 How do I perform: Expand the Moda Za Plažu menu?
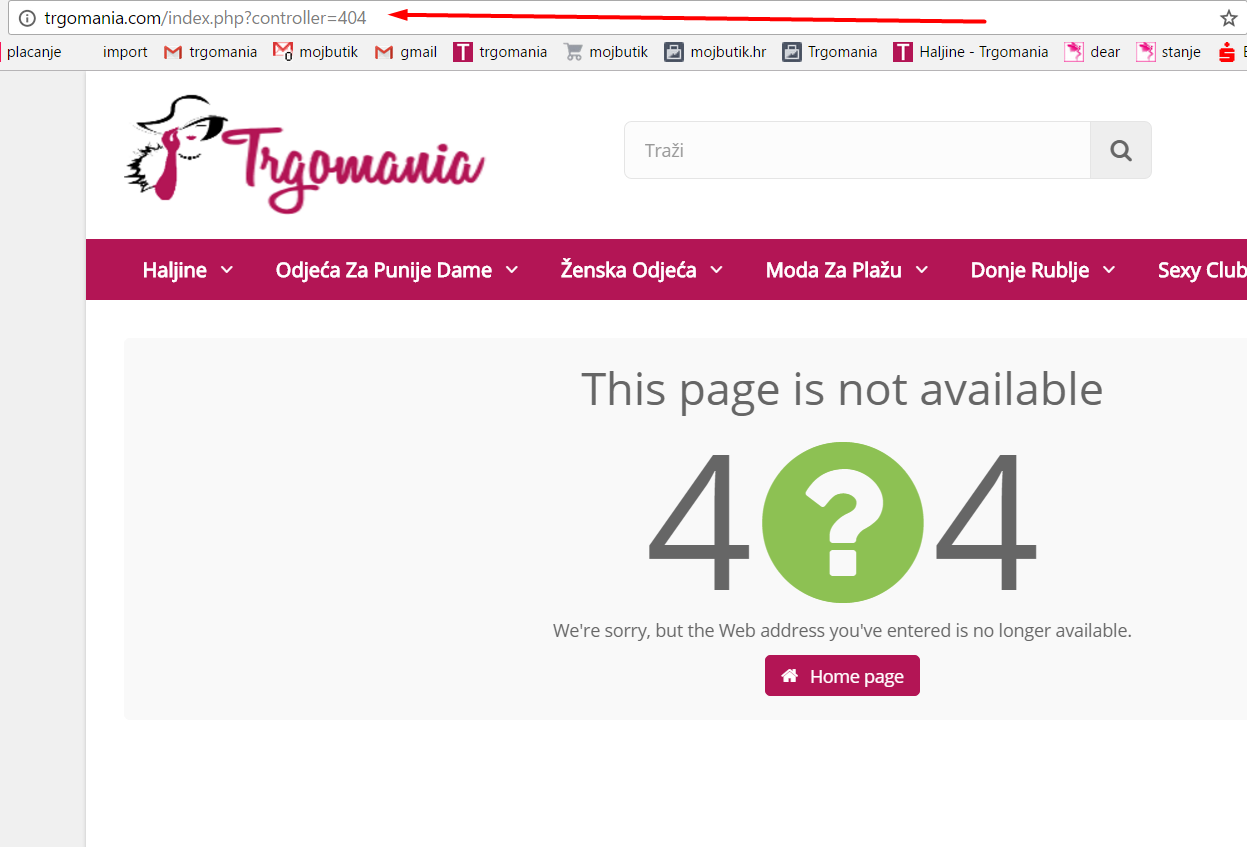click(847, 270)
